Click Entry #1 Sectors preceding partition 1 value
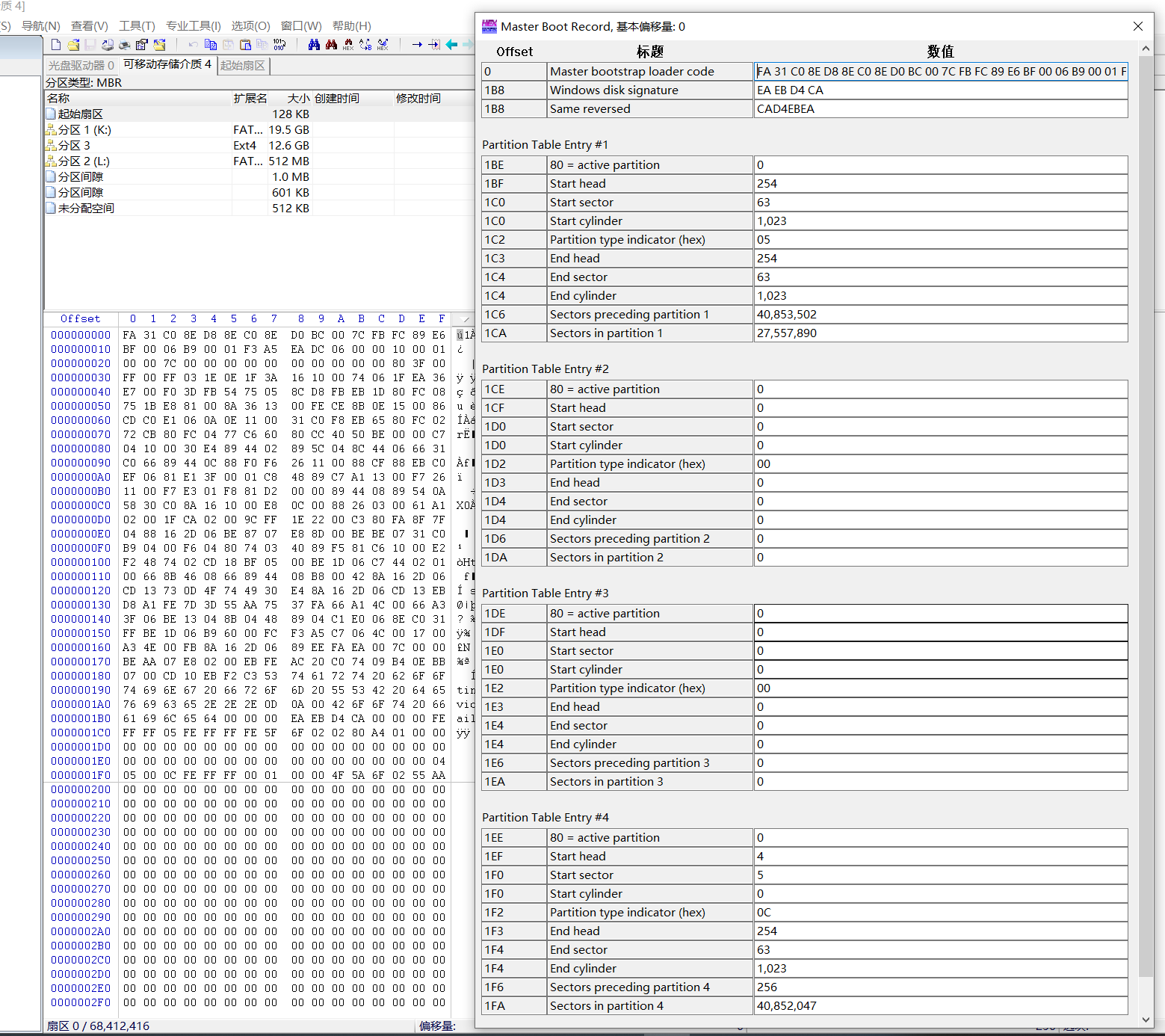This screenshot has width=1165, height=1036. click(941, 315)
